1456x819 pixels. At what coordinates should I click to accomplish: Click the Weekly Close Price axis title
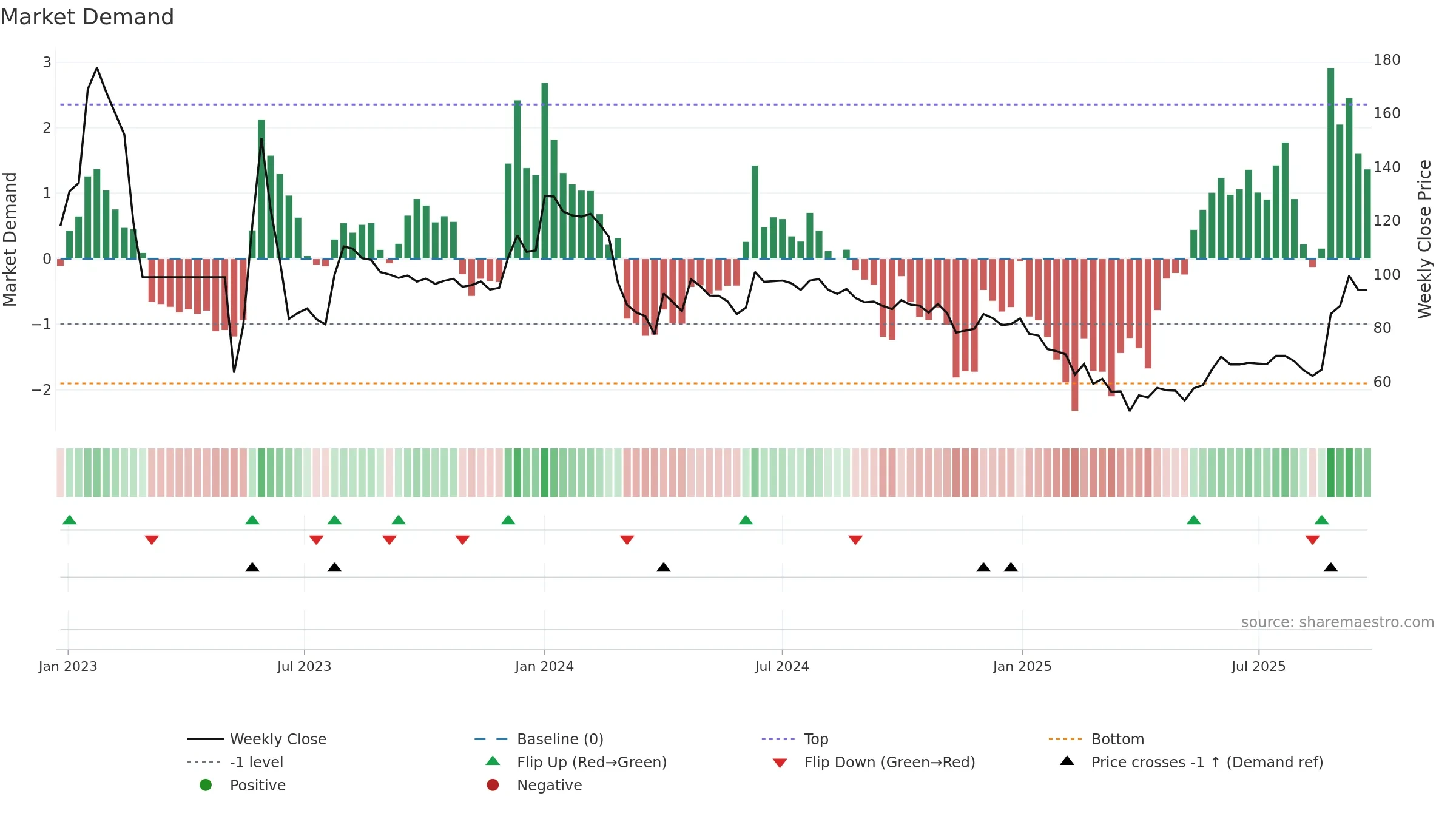[x=1424, y=239]
